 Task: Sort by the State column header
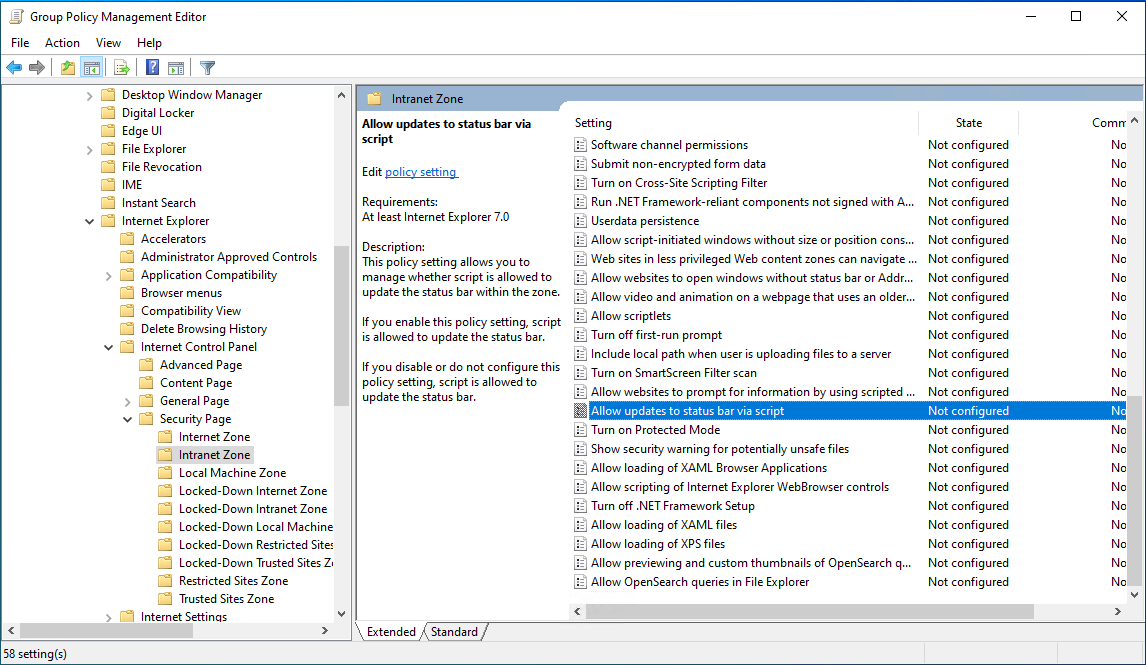[x=968, y=123]
